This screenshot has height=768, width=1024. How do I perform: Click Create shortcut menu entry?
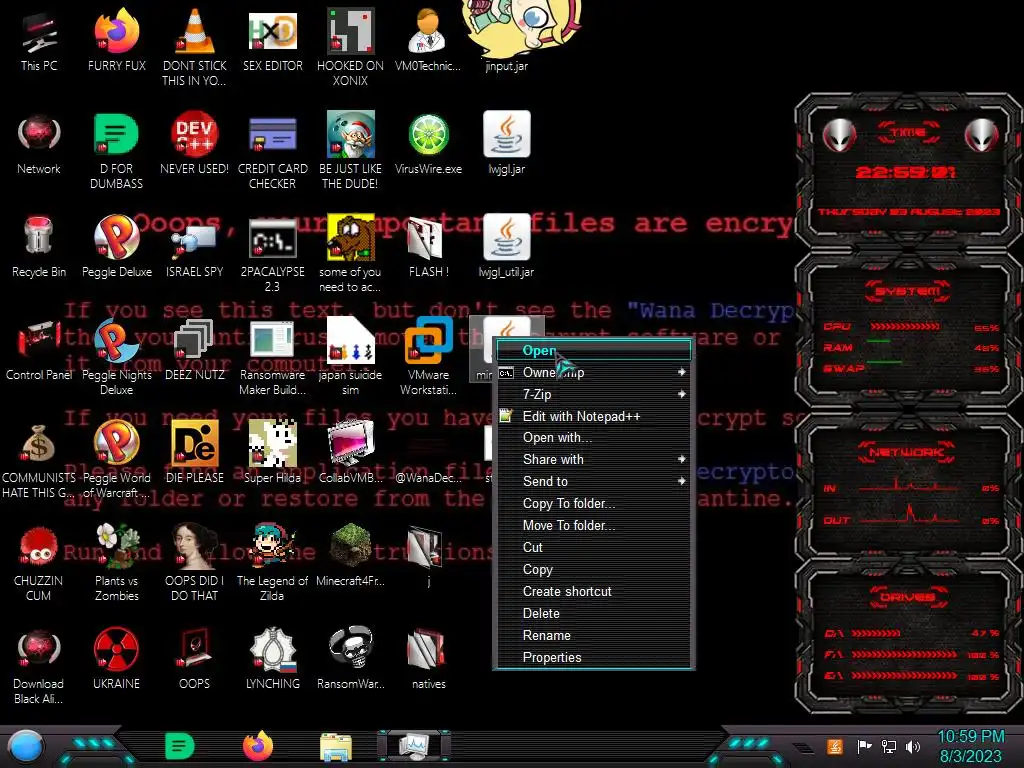click(594, 591)
